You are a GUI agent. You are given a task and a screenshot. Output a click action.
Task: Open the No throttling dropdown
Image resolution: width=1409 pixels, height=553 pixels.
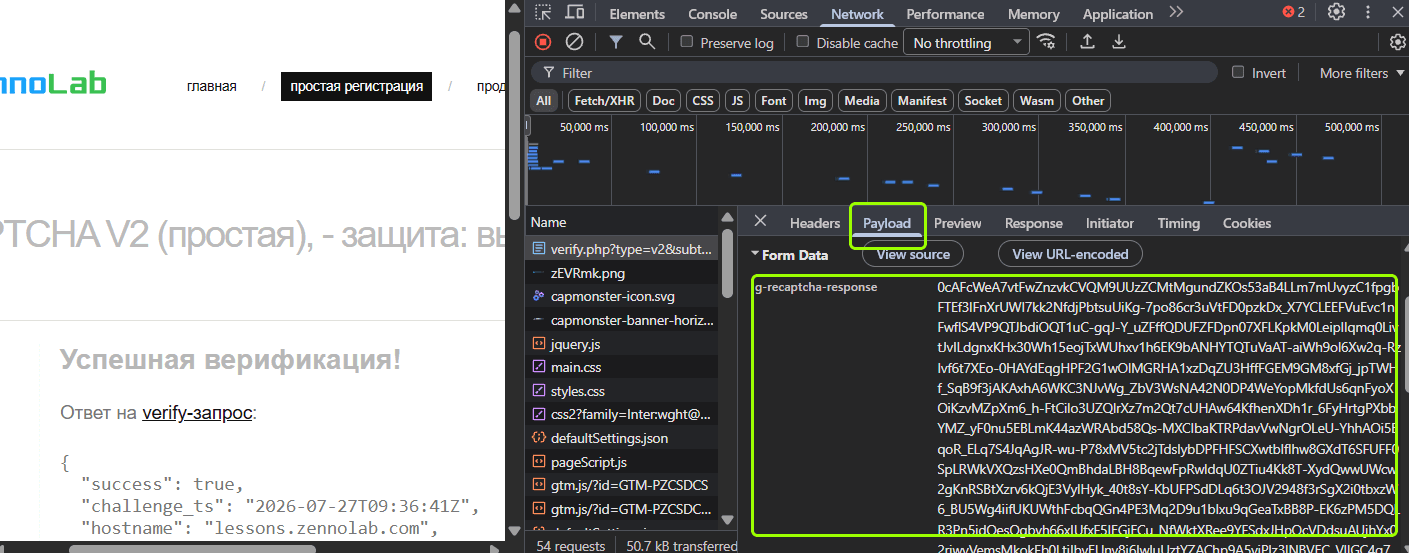[966, 43]
